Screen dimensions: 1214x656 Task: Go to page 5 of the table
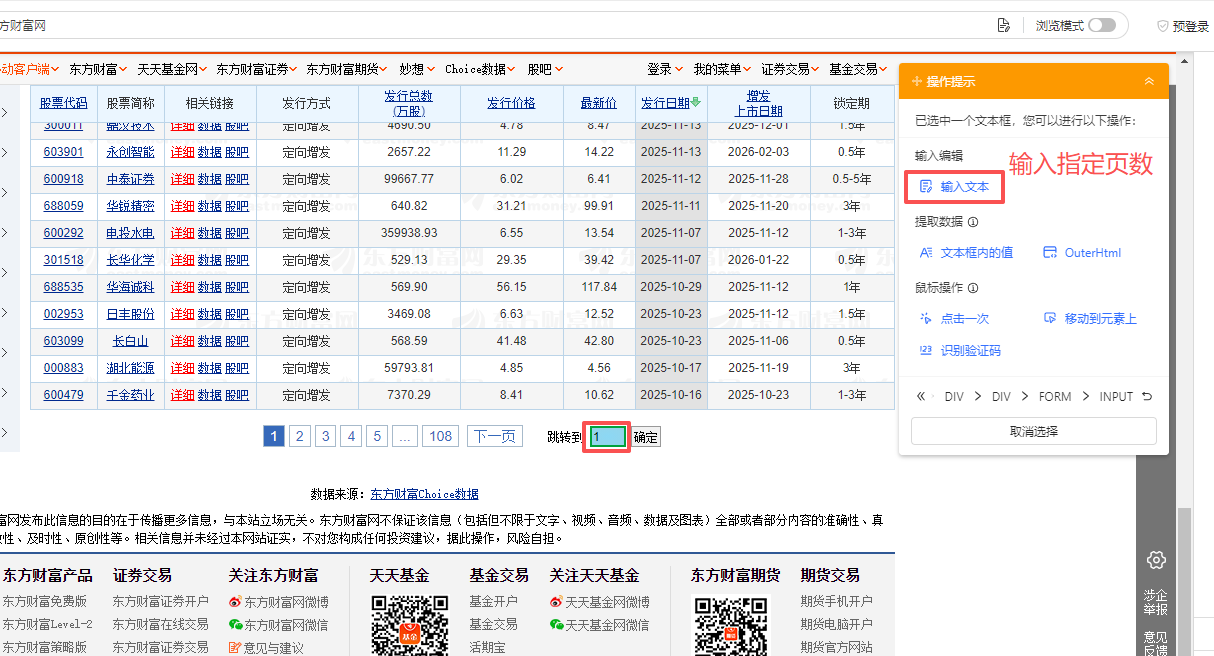coord(377,436)
